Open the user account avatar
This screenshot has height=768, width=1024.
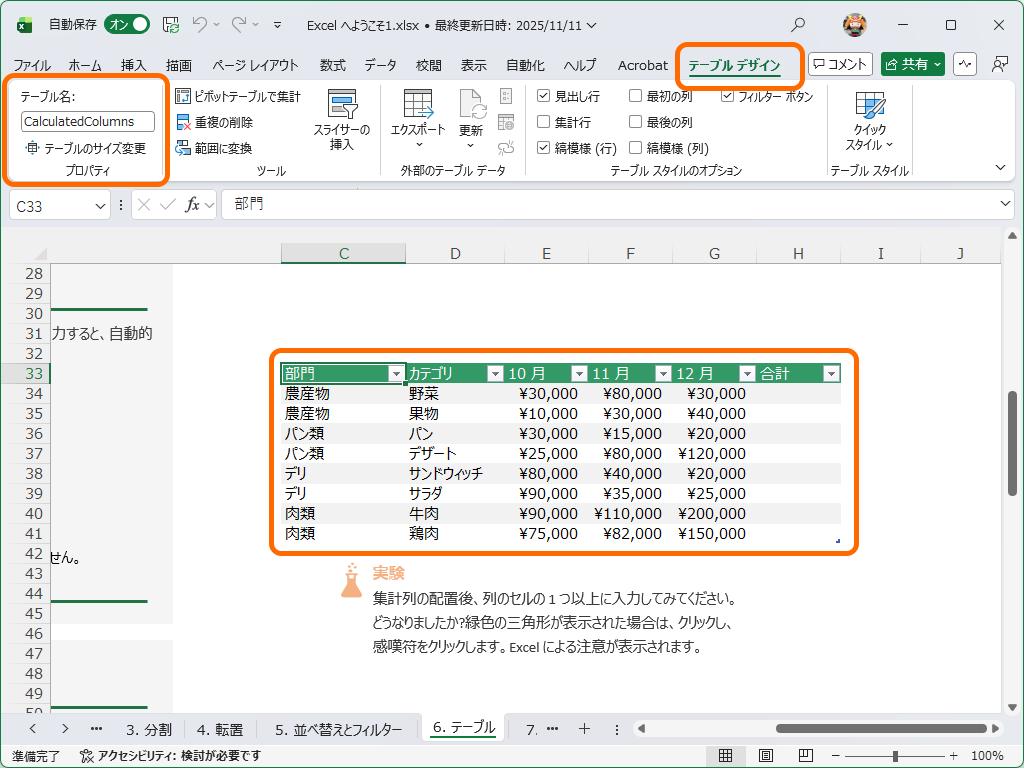[854, 25]
